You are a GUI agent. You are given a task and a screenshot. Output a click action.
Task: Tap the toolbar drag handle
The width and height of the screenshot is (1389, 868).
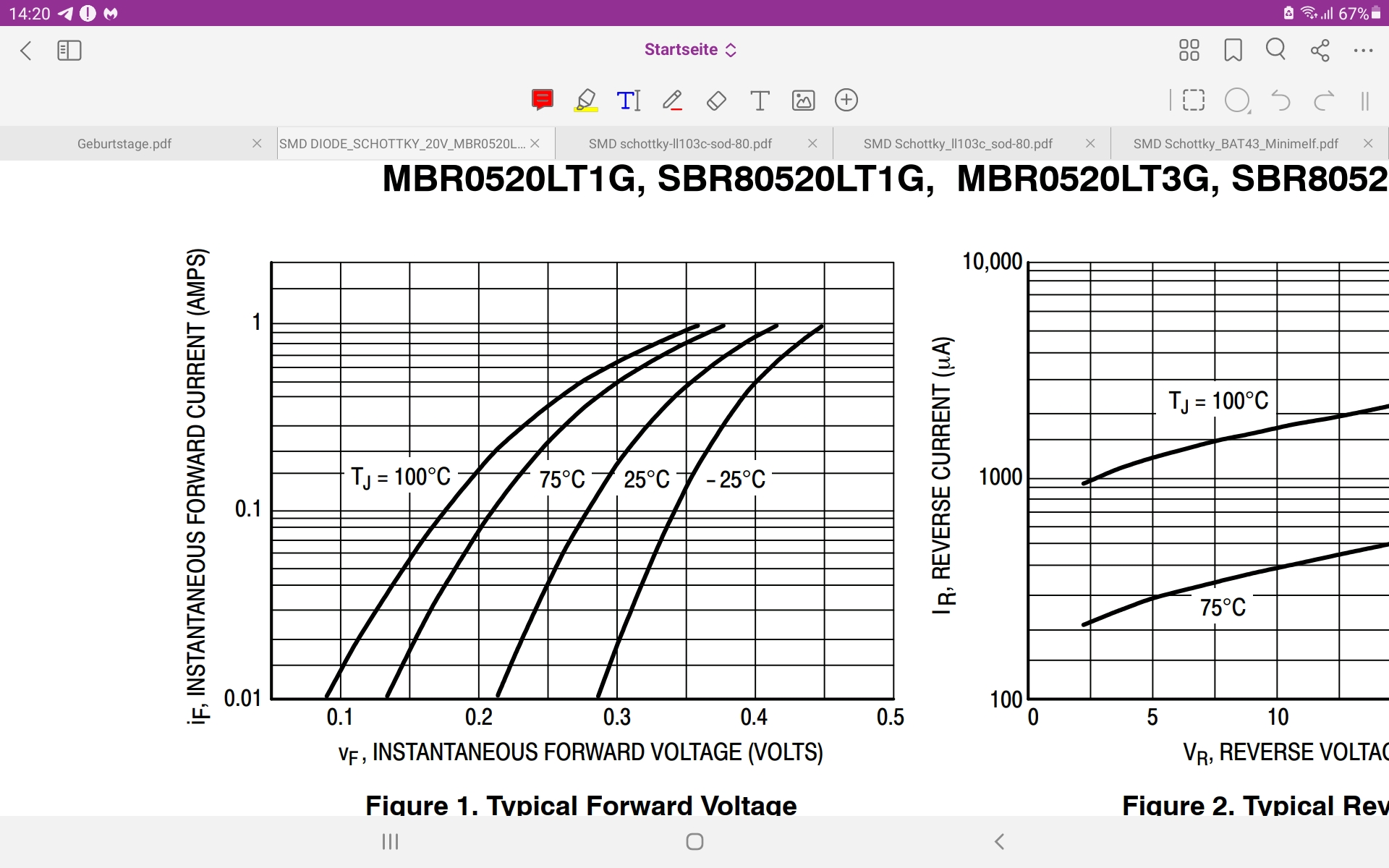point(1365,101)
